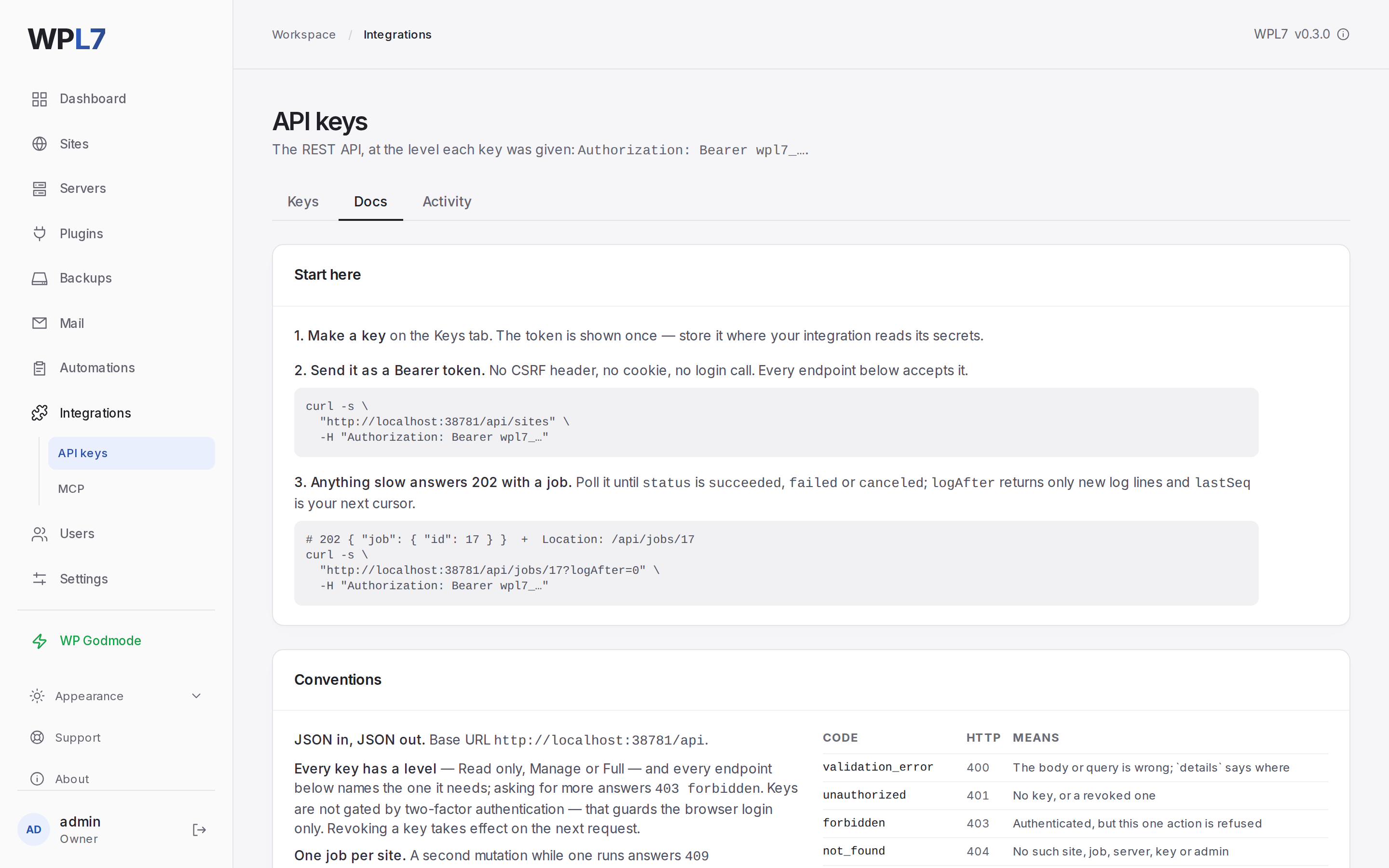Open the Dashboard grid icon
Viewport: 1389px width, 868px height.
(x=39, y=99)
